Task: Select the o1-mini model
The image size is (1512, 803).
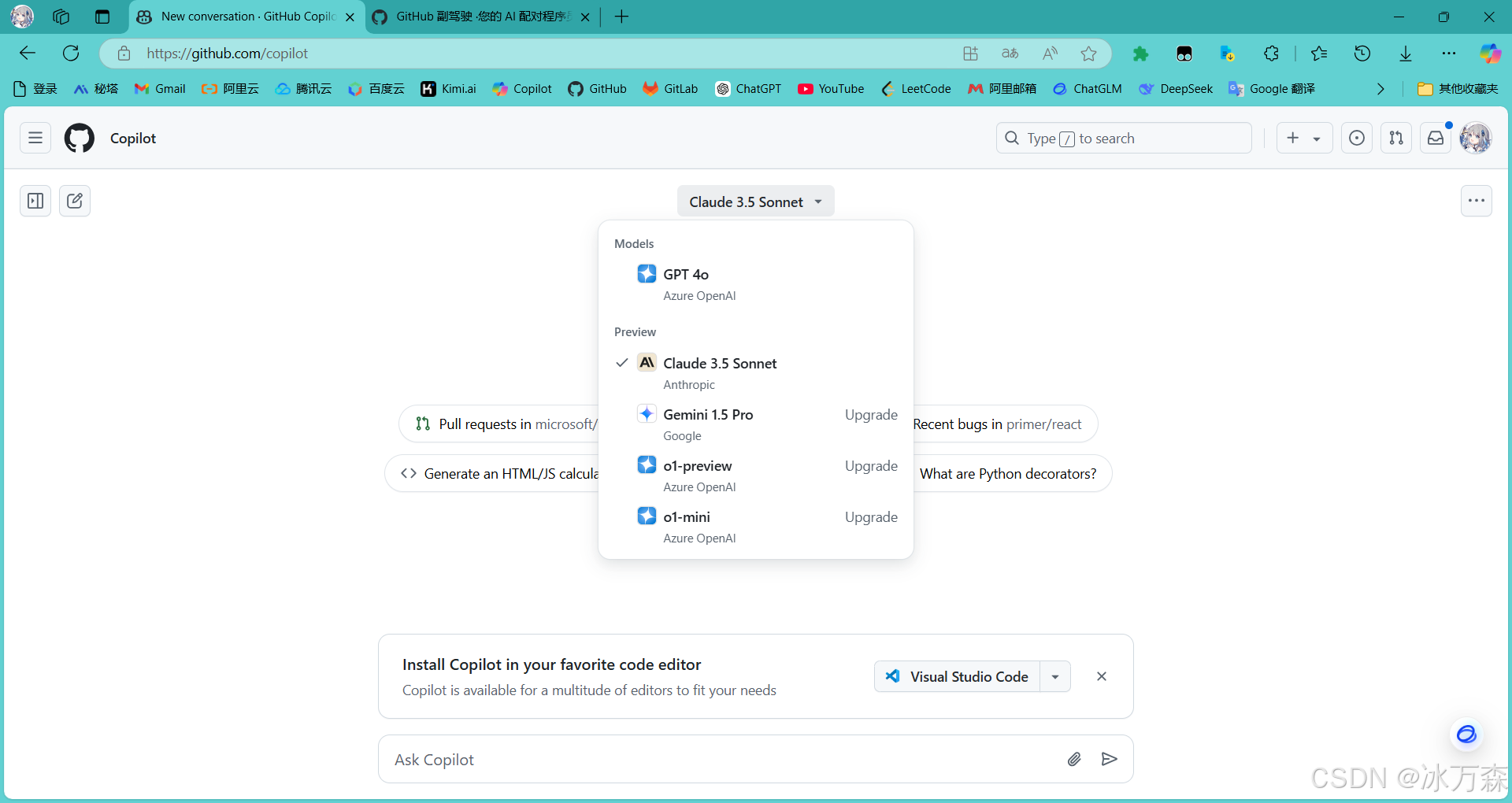Action: (756, 527)
